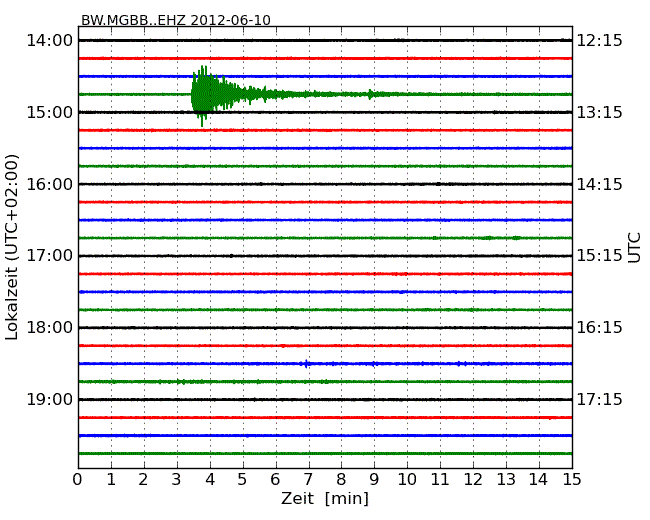
Task: Pick the 7 minute tick label
Action: pyautogui.click(x=308, y=480)
